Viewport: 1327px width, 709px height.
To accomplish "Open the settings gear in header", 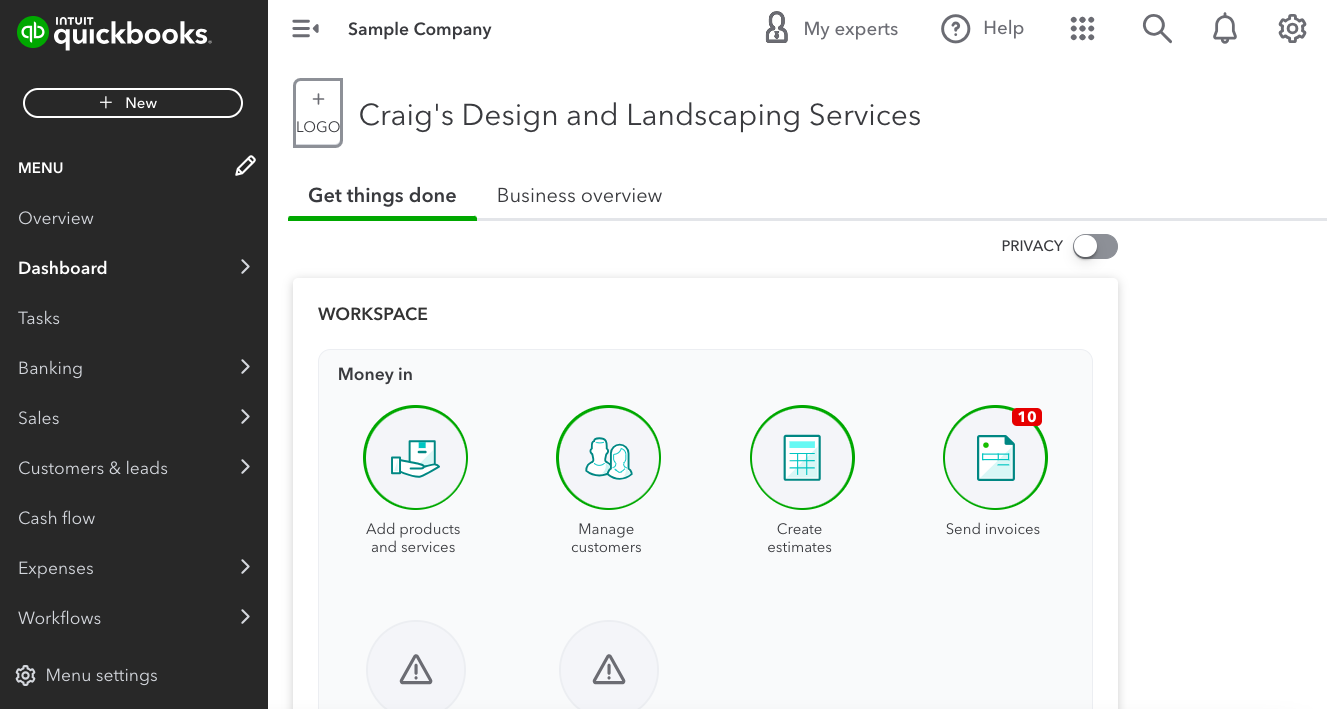I will pos(1293,29).
